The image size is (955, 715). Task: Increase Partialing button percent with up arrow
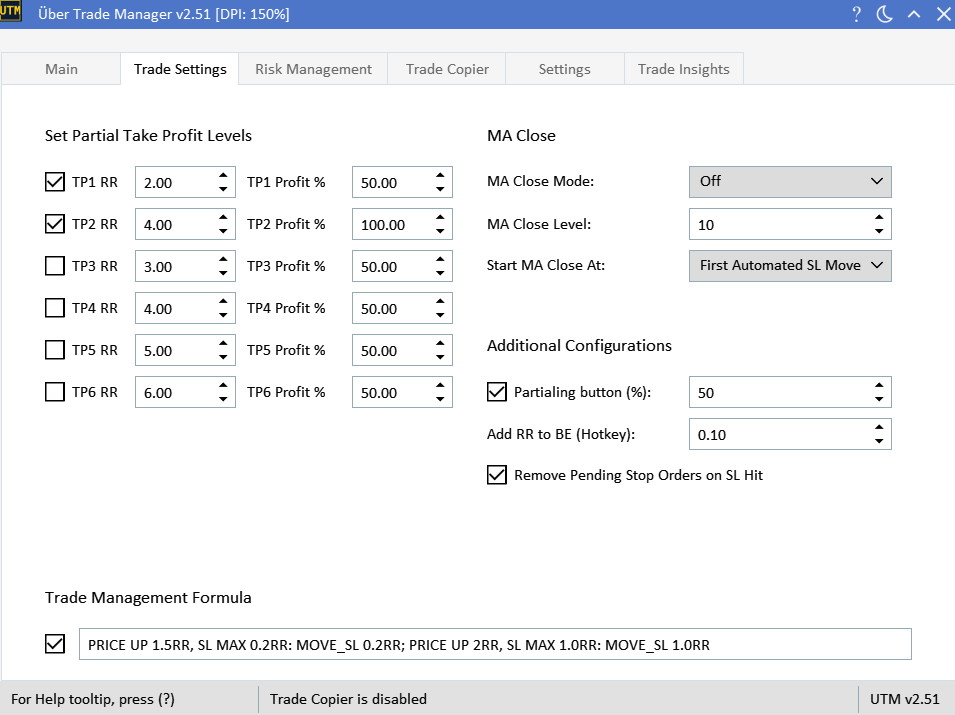(x=879, y=386)
